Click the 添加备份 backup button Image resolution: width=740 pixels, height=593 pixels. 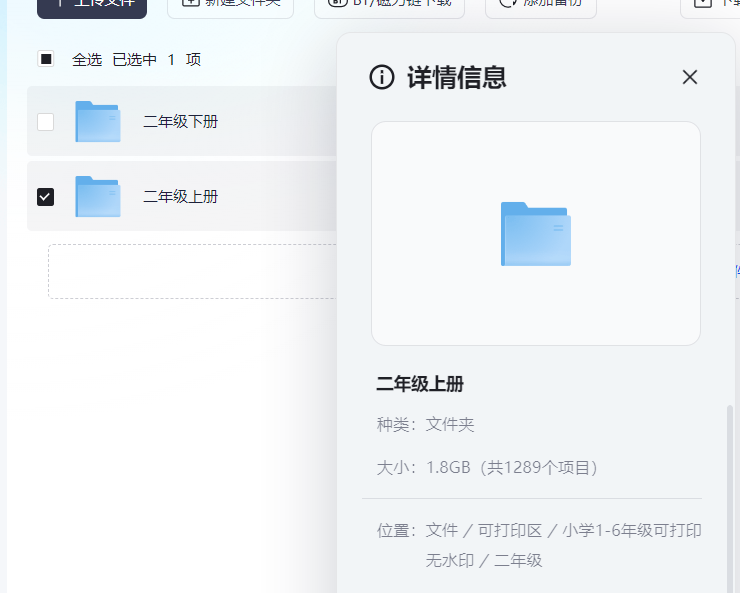pyautogui.click(x=540, y=5)
